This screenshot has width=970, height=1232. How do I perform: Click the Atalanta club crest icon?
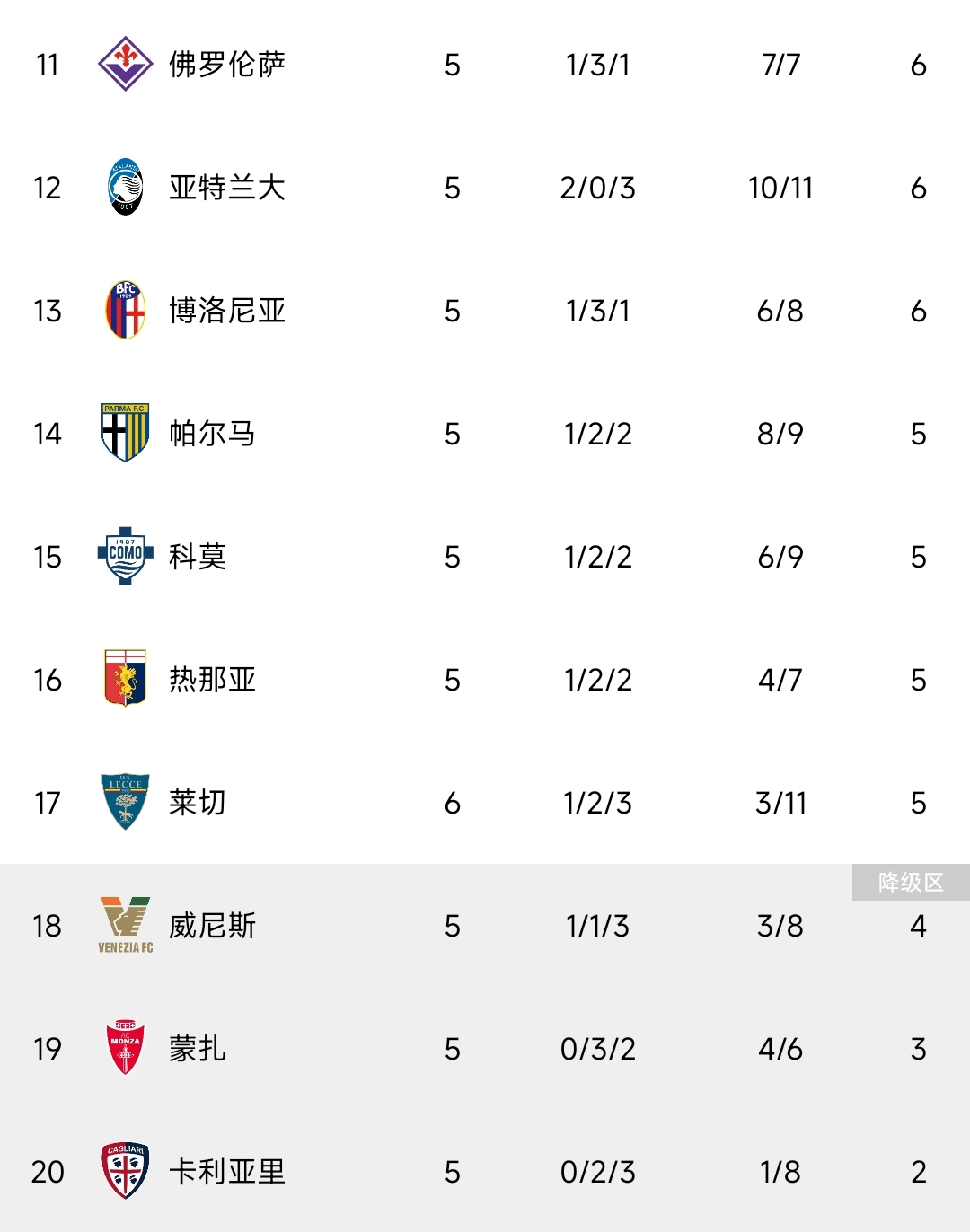tap(125, 187)
